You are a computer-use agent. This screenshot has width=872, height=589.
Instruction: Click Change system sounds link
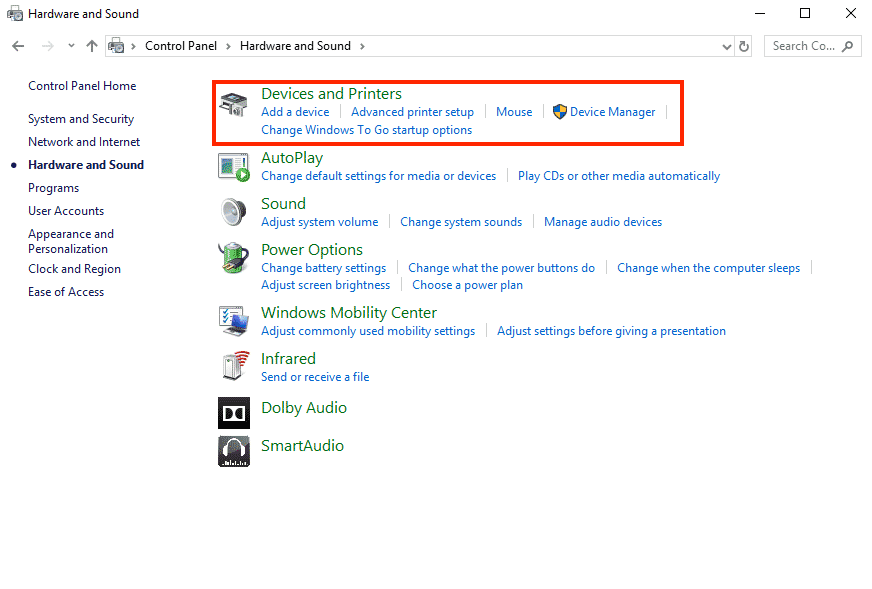[461, 222]
